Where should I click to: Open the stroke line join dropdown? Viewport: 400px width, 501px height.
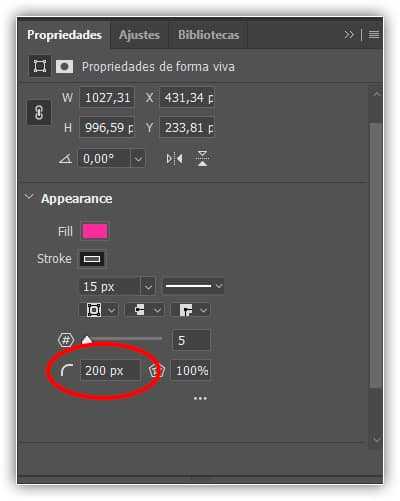(190, 310)
